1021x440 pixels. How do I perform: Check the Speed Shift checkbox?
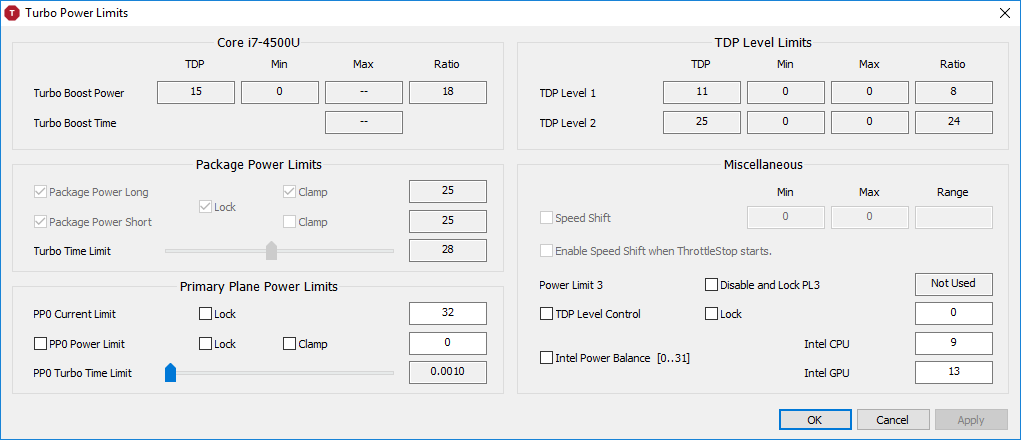point(546,218)
